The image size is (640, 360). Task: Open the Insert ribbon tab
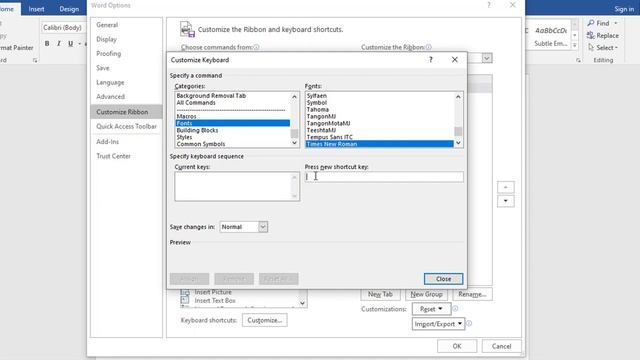tap(36, 9)
